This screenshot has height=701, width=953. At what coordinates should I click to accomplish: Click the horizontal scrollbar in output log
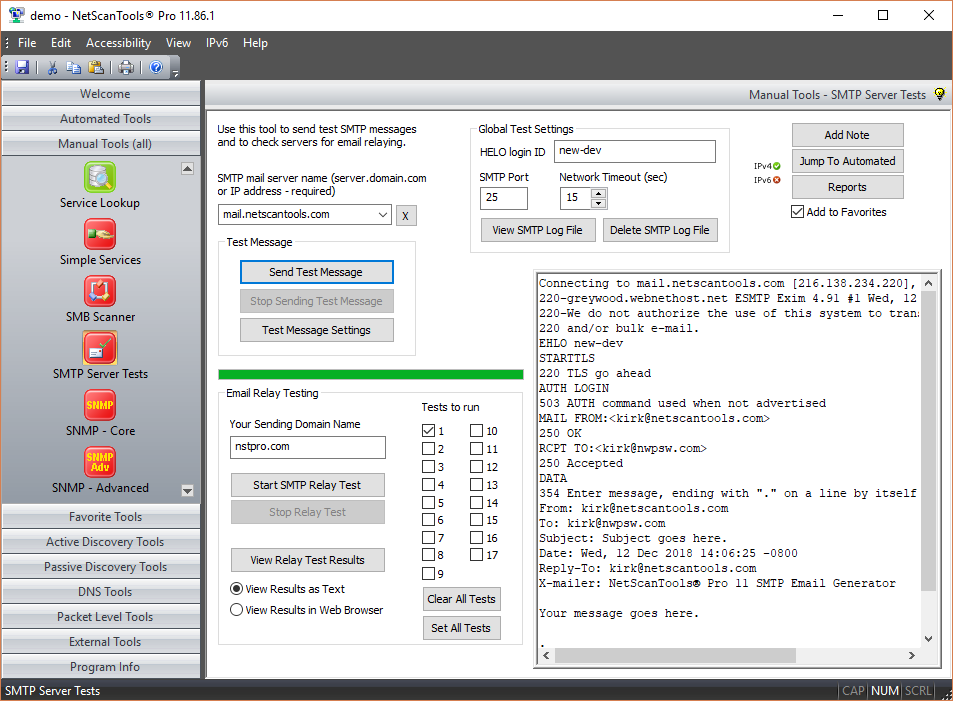pyautogui.click(x=675, y=655)
